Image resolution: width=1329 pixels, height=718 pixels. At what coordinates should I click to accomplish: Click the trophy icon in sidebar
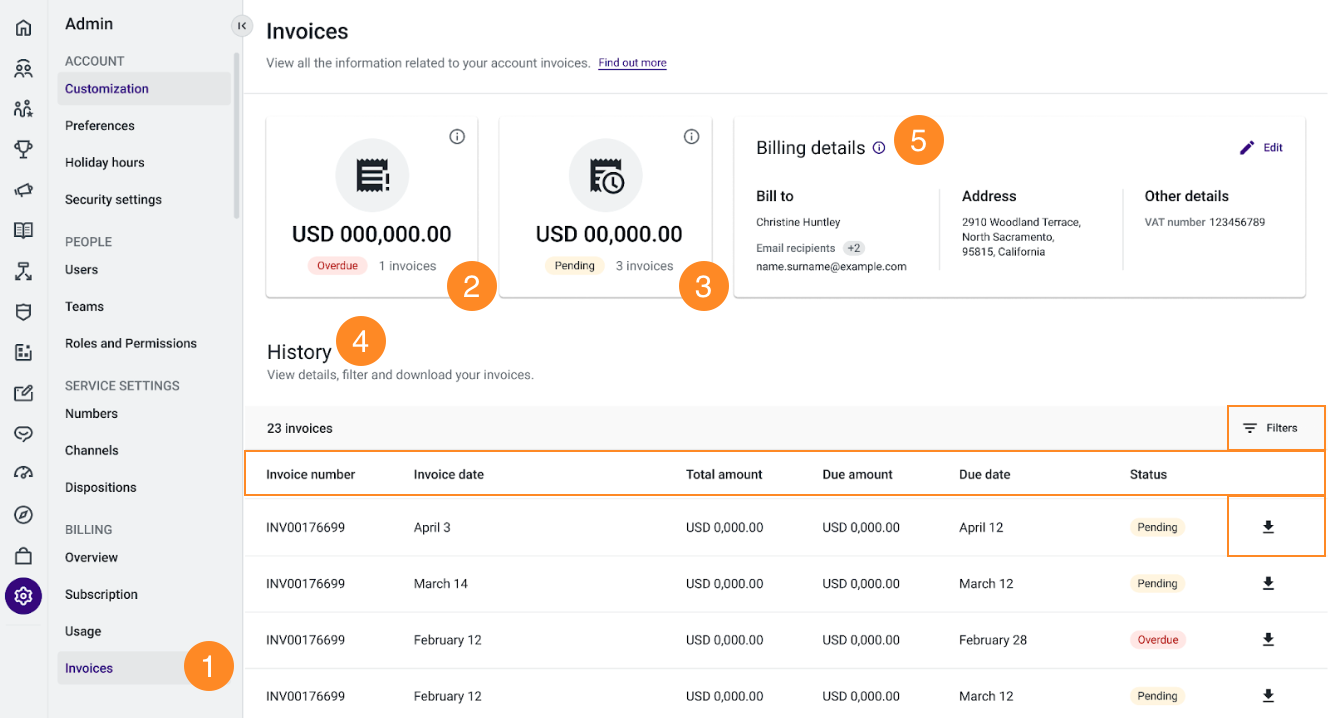[x=23, y=149]
